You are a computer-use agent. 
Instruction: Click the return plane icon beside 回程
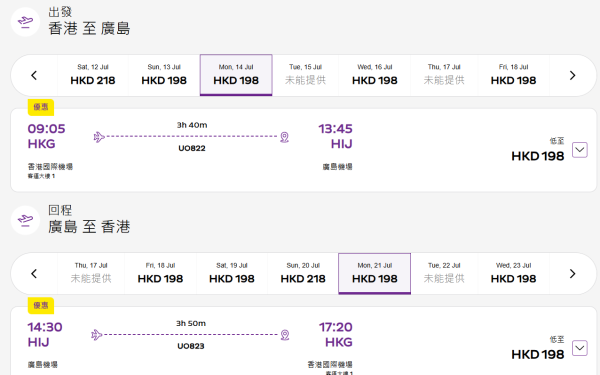click(25, 220)
